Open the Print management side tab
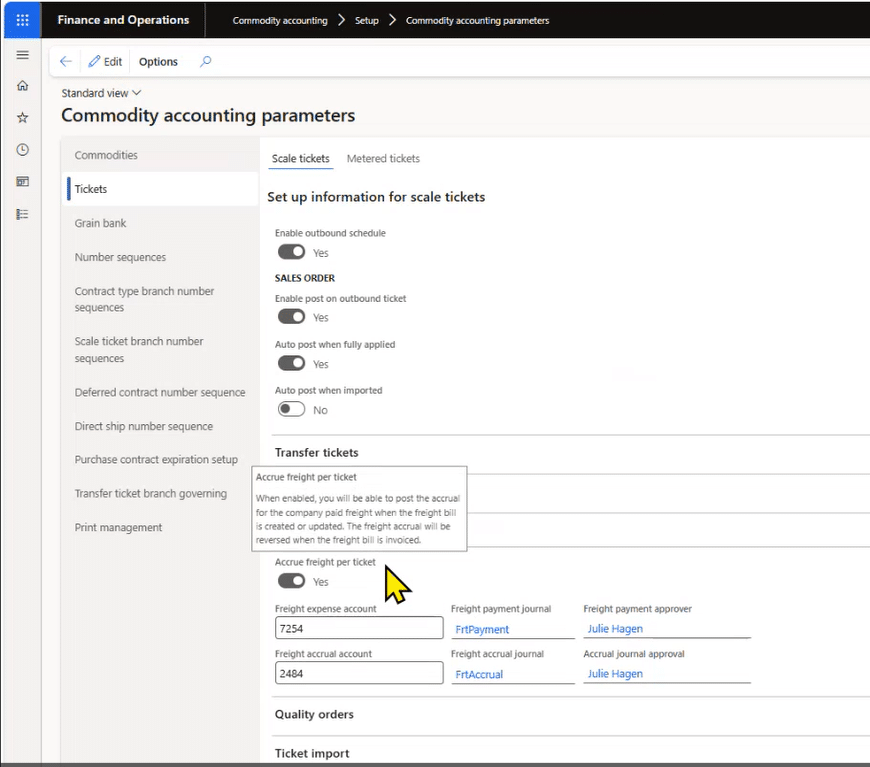 point(160,527)
